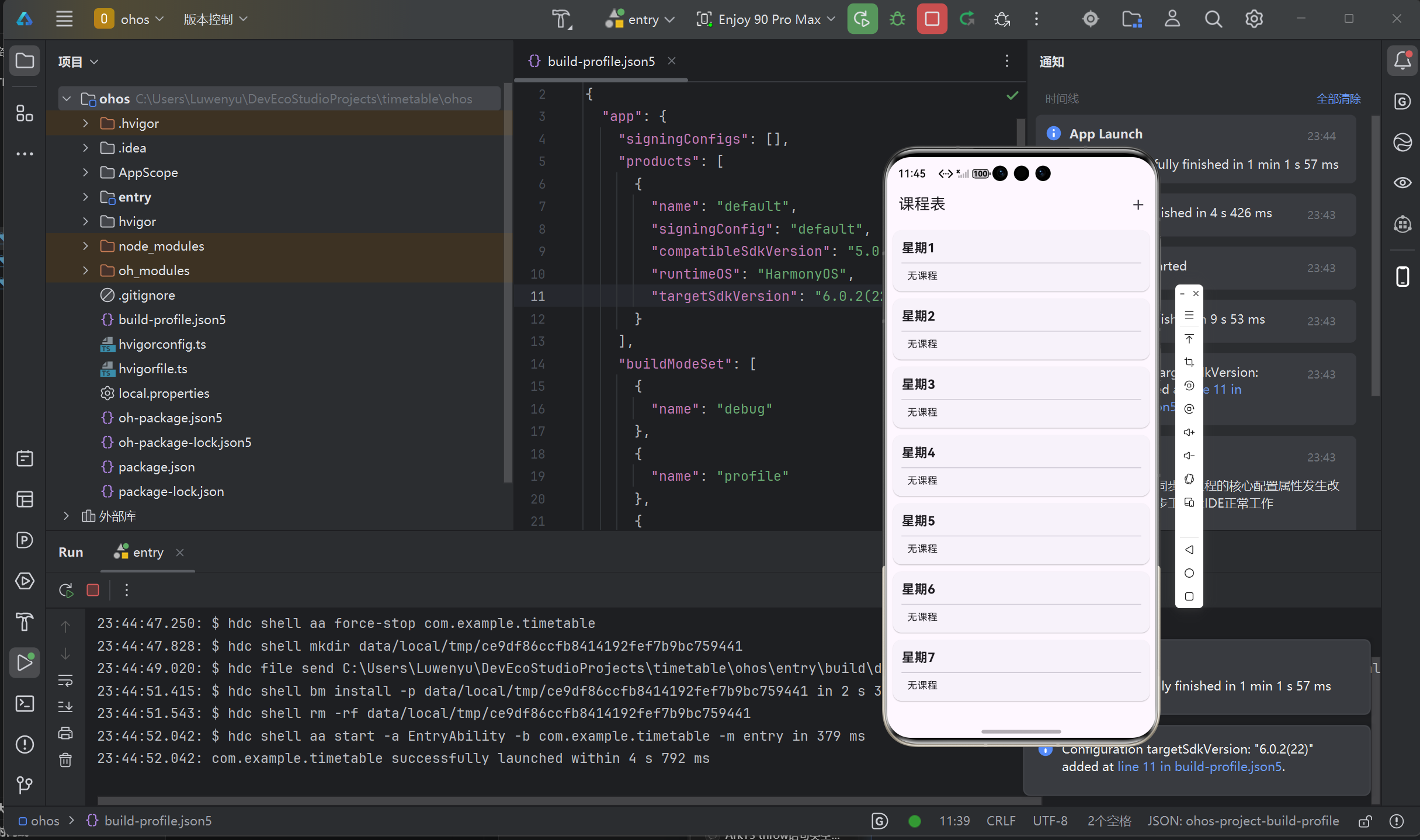Toggle the read-only lock in status bar

coord(1365,821)
